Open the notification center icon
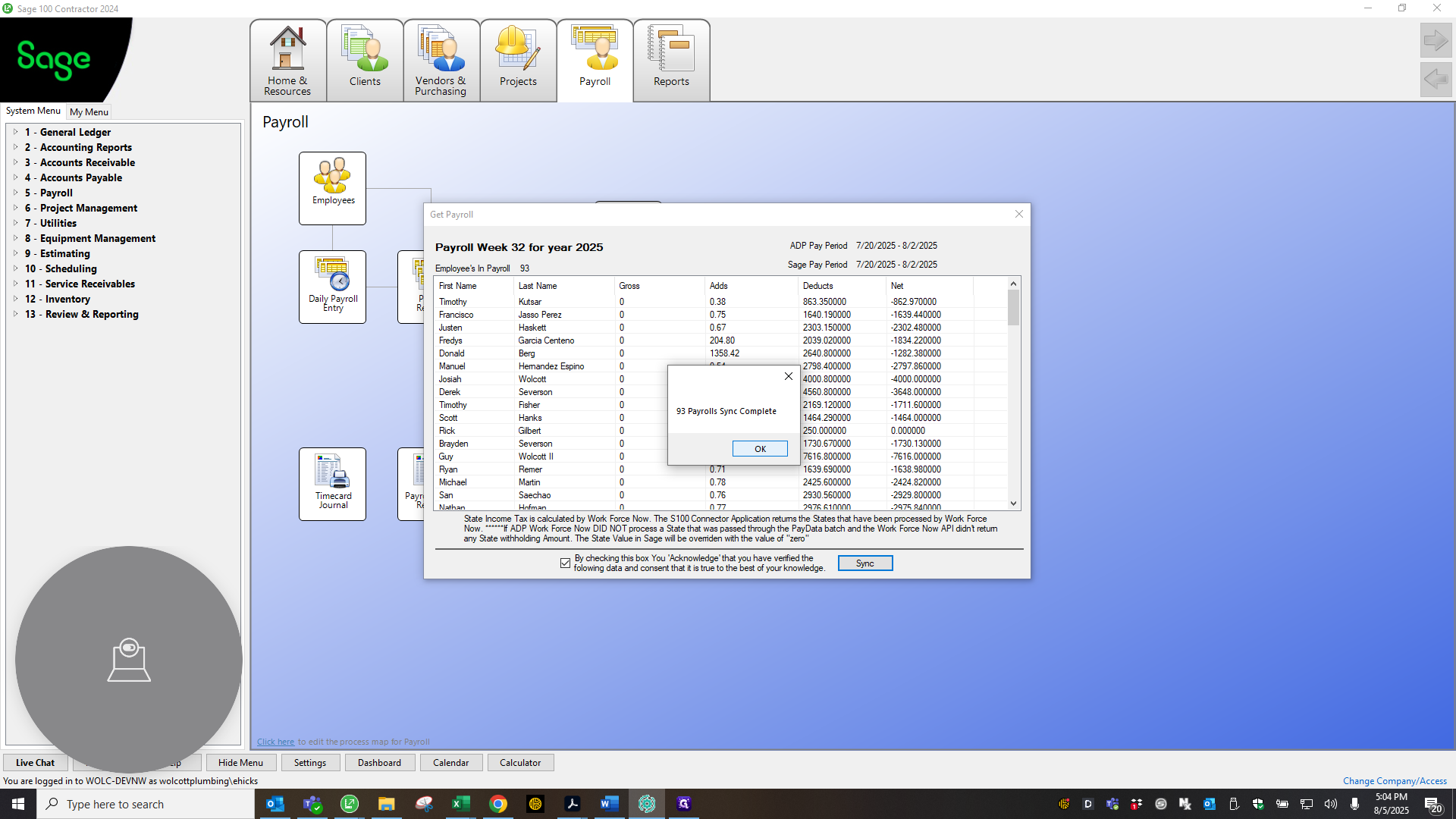This screenshot has width=1456, height=819. click(1432, 804)
